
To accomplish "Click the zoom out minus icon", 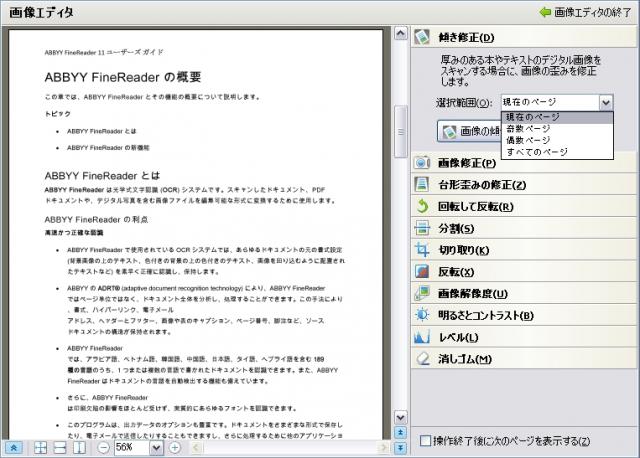I will (x=104, y=448).
